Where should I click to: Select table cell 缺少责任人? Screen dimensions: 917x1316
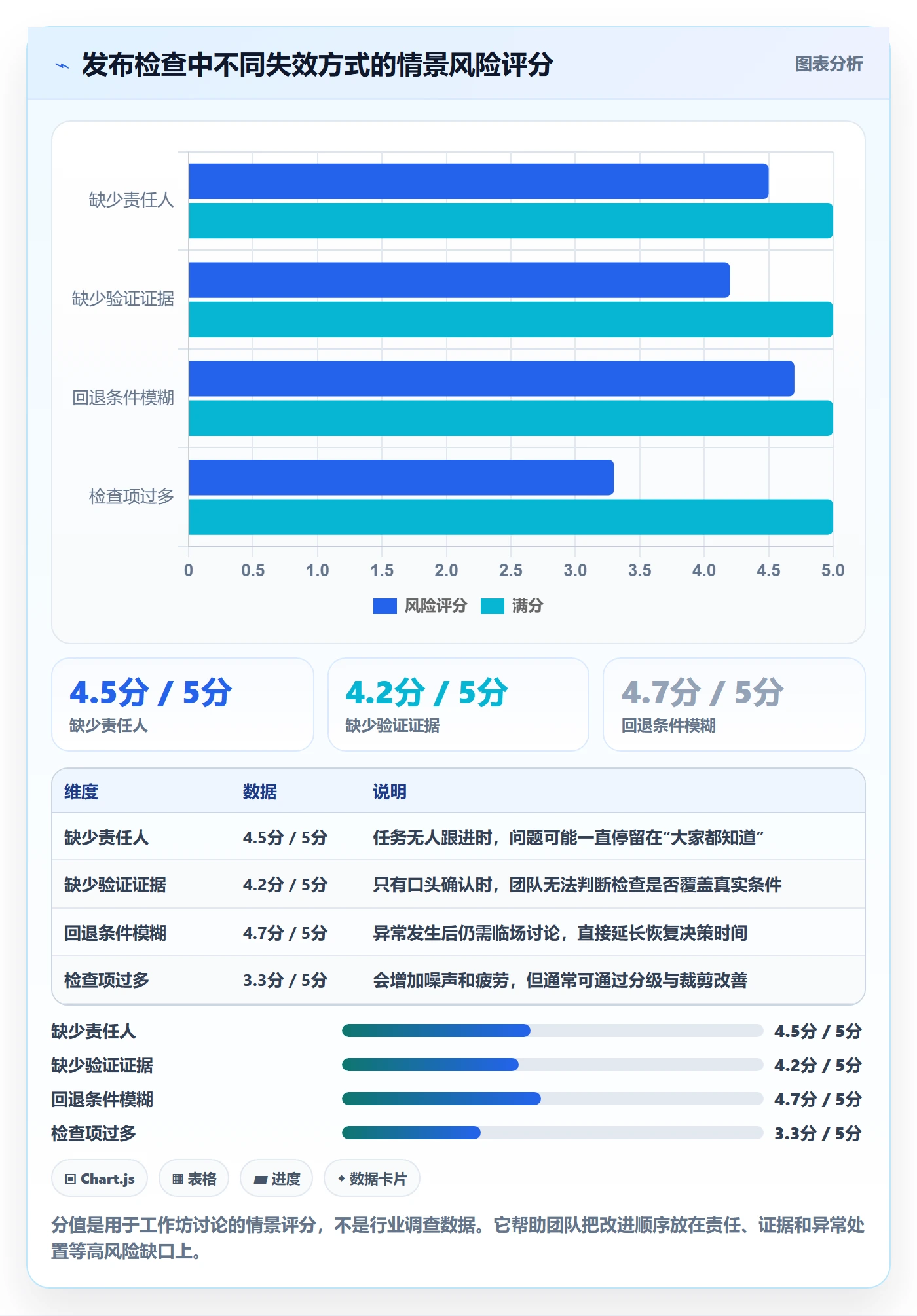[x=107, y=837]
